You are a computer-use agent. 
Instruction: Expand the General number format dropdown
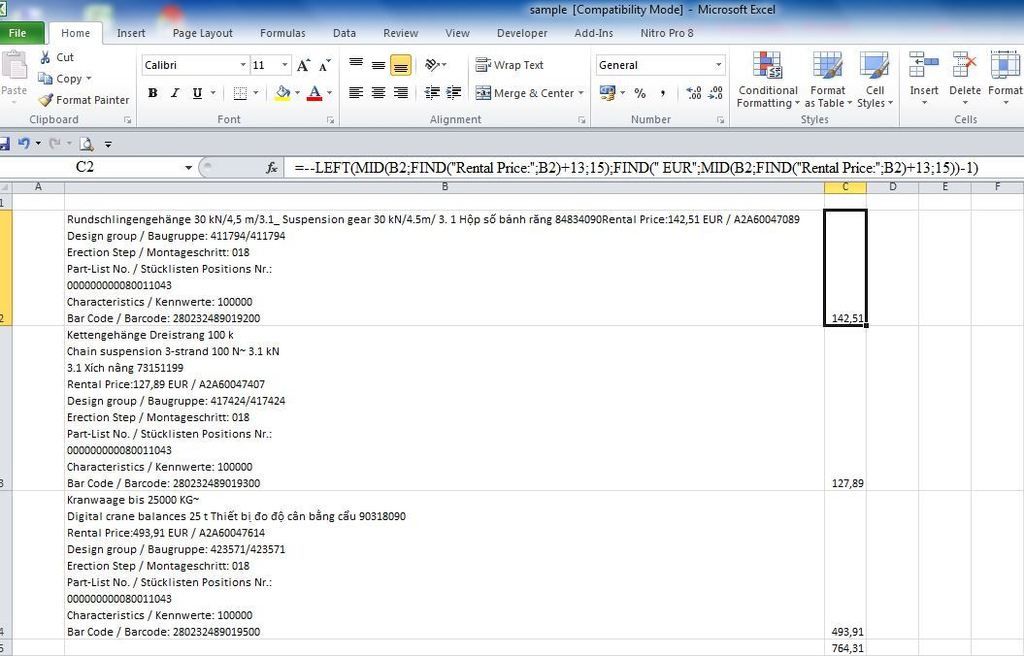tap(718, 65)
